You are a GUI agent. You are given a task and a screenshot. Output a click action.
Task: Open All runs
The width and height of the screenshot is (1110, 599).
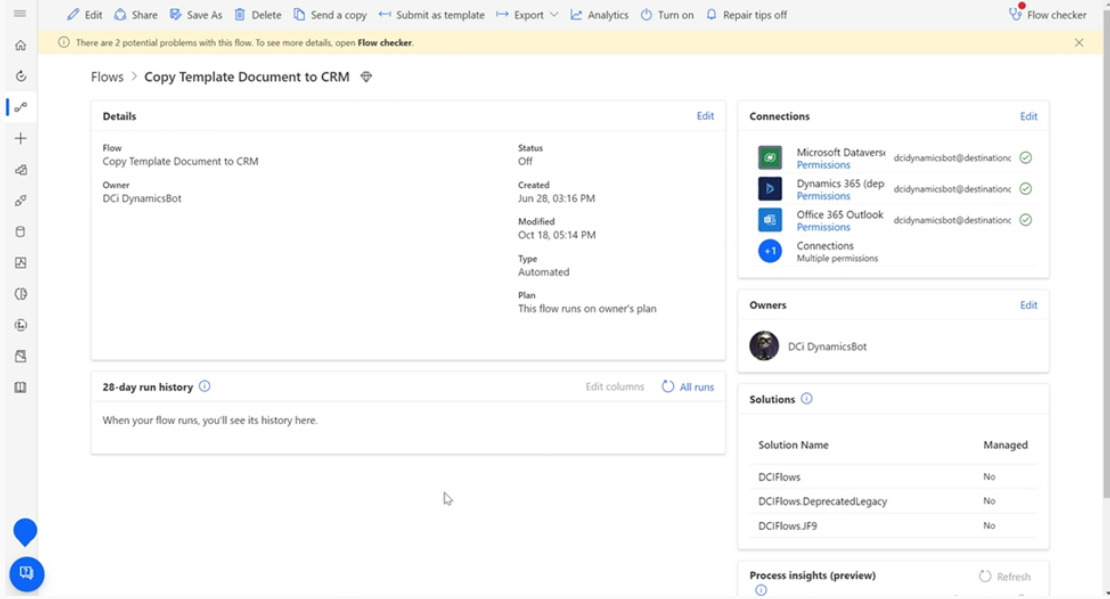coord(688,387)
